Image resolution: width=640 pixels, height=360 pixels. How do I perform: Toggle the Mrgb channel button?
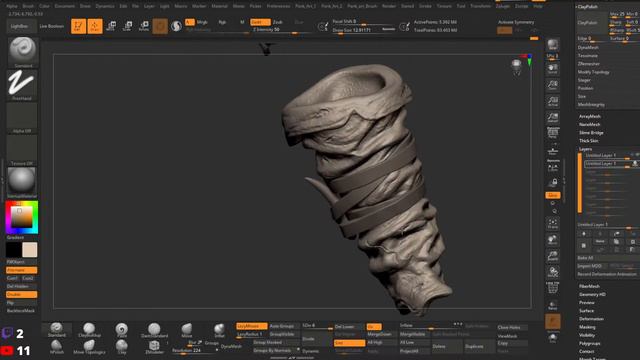pos(202,22)
